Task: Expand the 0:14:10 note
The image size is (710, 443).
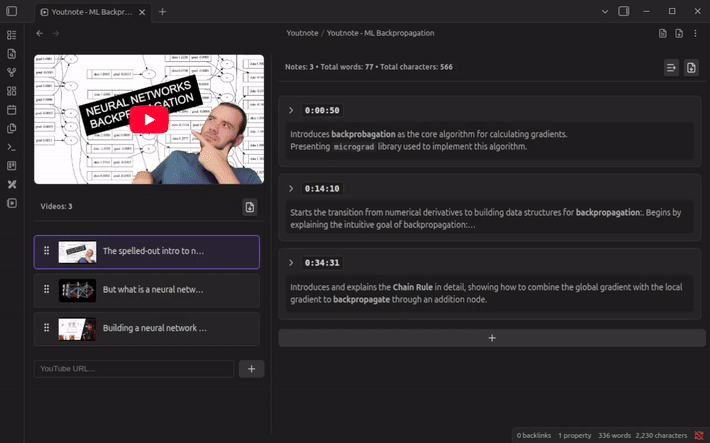Action: tap(291, 188)
